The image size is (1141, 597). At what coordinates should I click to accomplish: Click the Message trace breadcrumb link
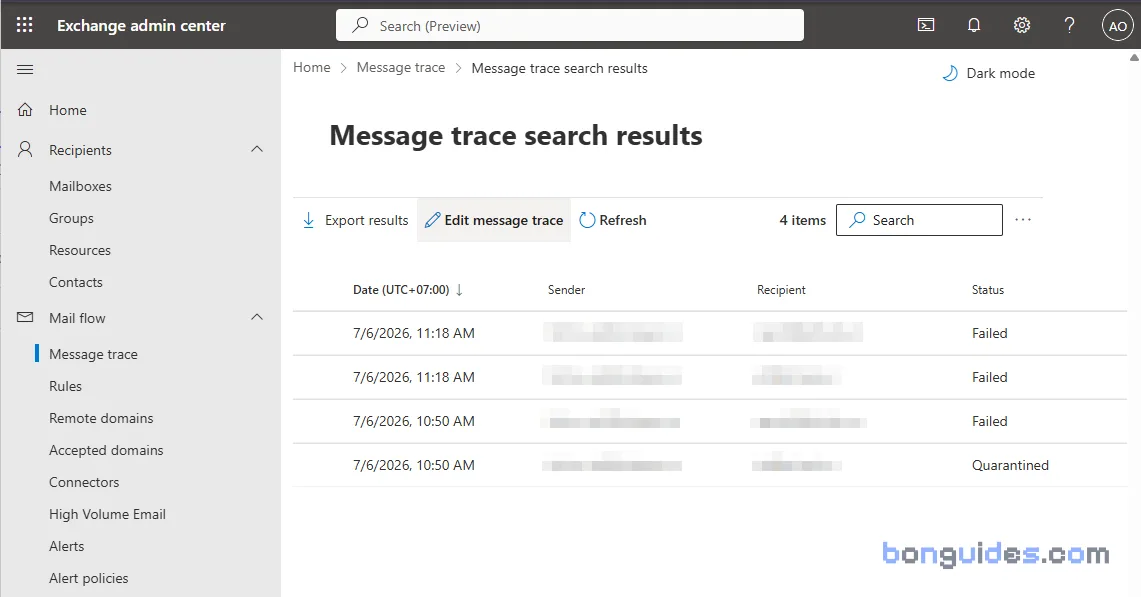(401, 68)
